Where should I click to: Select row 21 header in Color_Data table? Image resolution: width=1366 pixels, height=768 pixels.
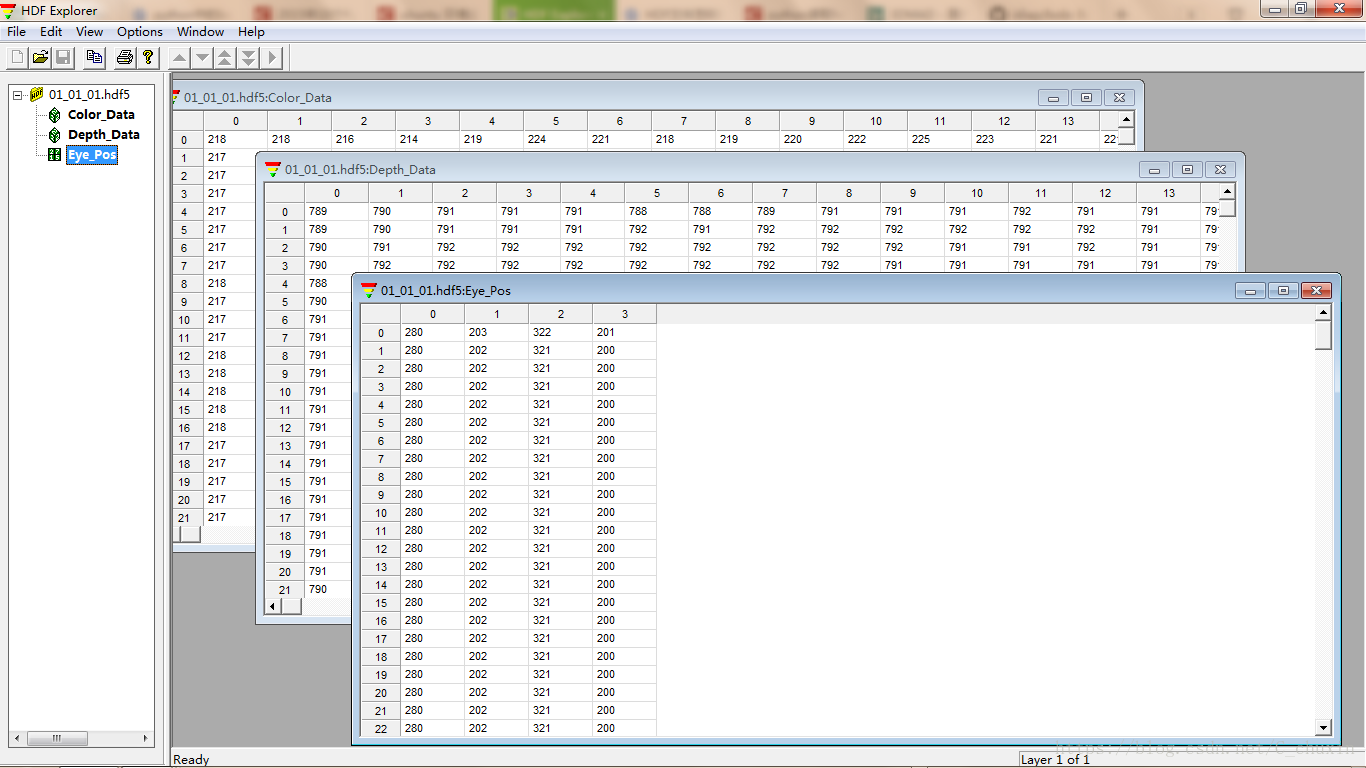coord(188,517)
